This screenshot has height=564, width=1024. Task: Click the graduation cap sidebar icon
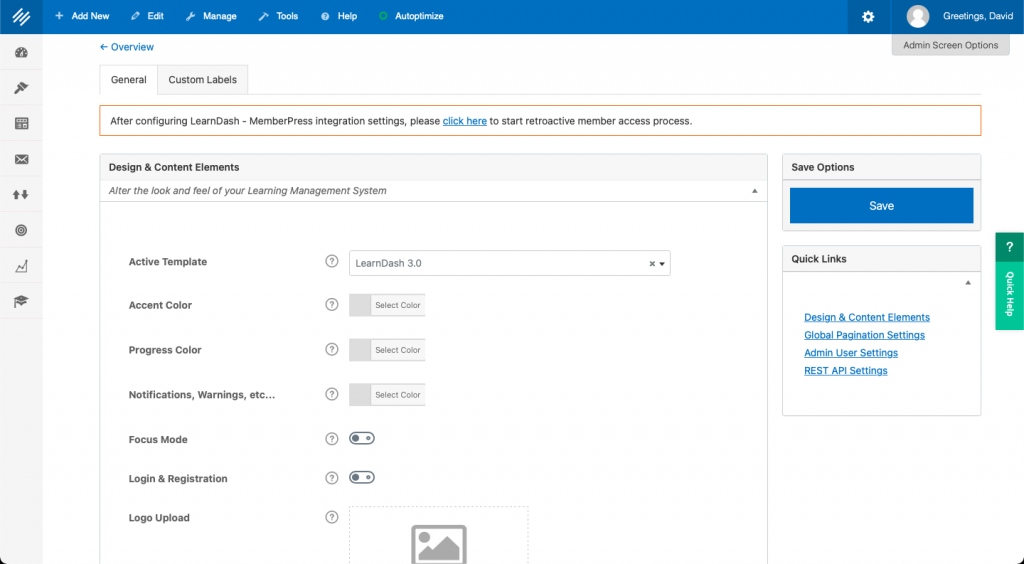pos(21,301)
